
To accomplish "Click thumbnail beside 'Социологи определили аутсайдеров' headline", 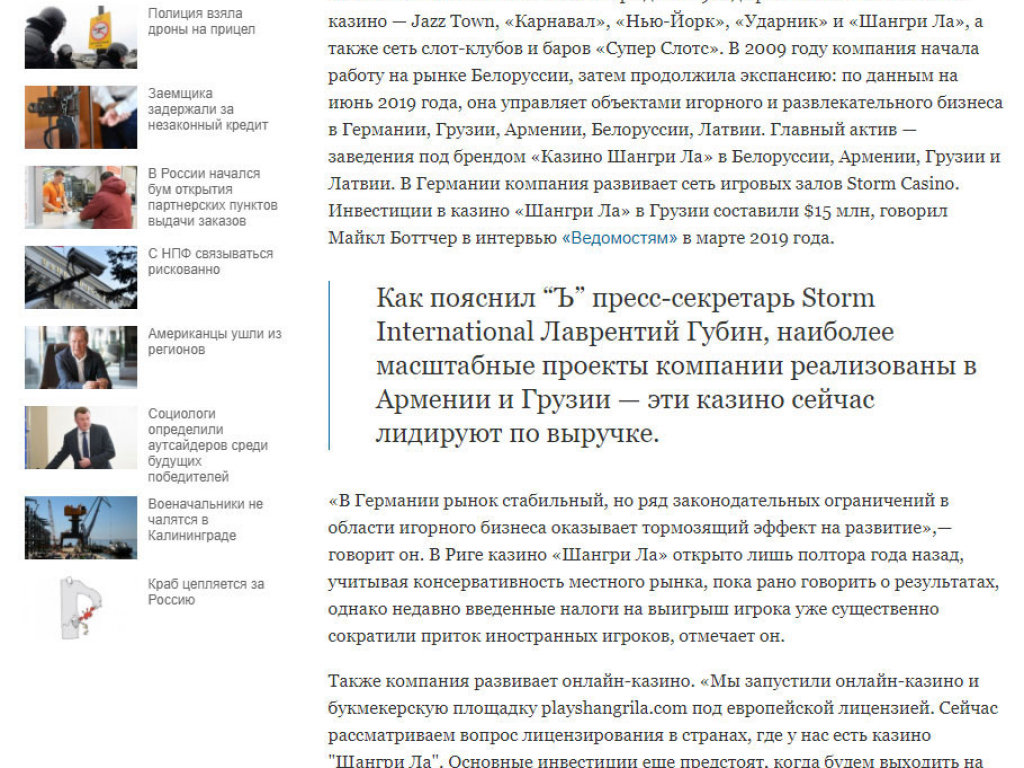I will click(x=81, y=437).
